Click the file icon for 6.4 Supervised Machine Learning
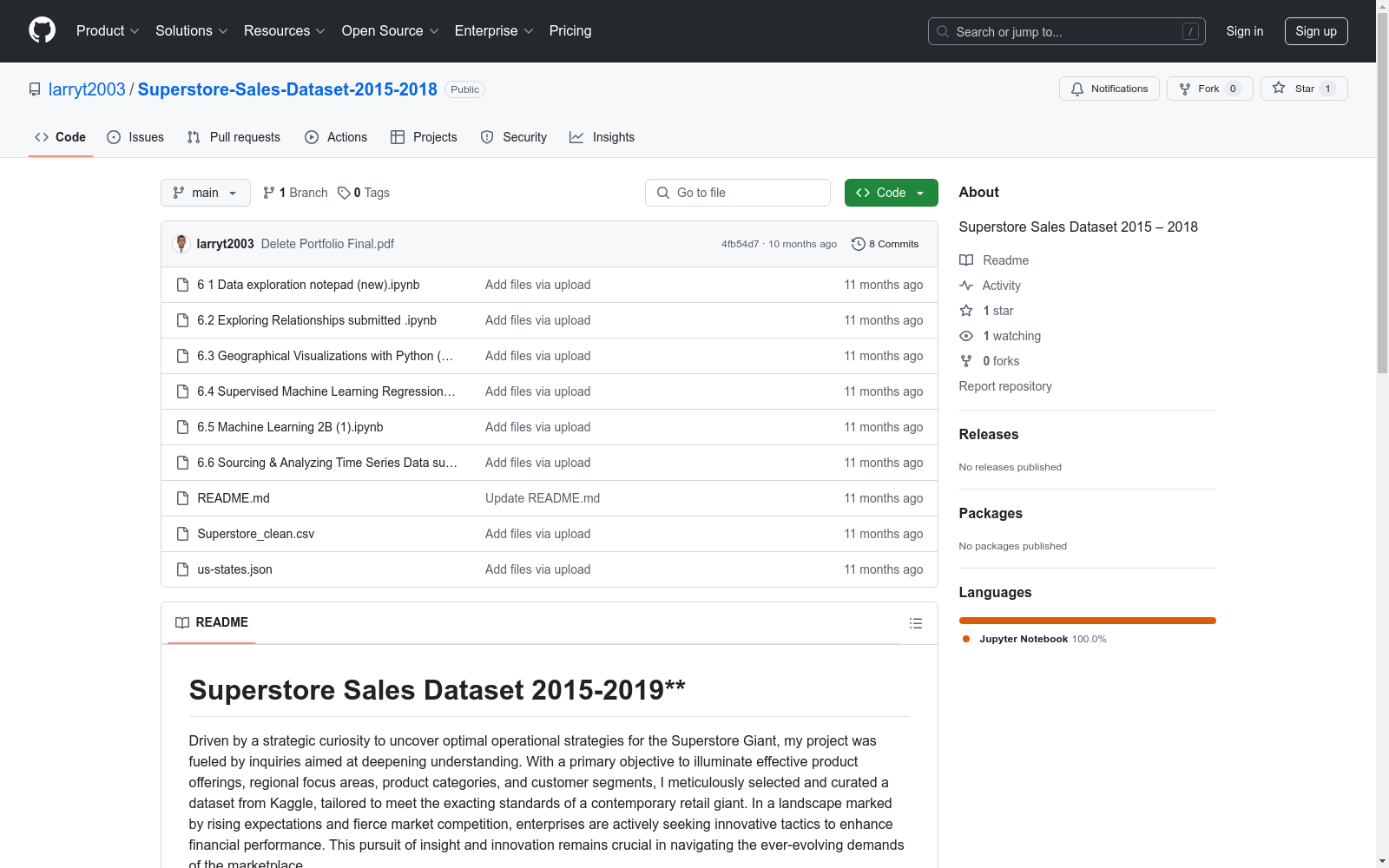 click(x=182, y=391)
